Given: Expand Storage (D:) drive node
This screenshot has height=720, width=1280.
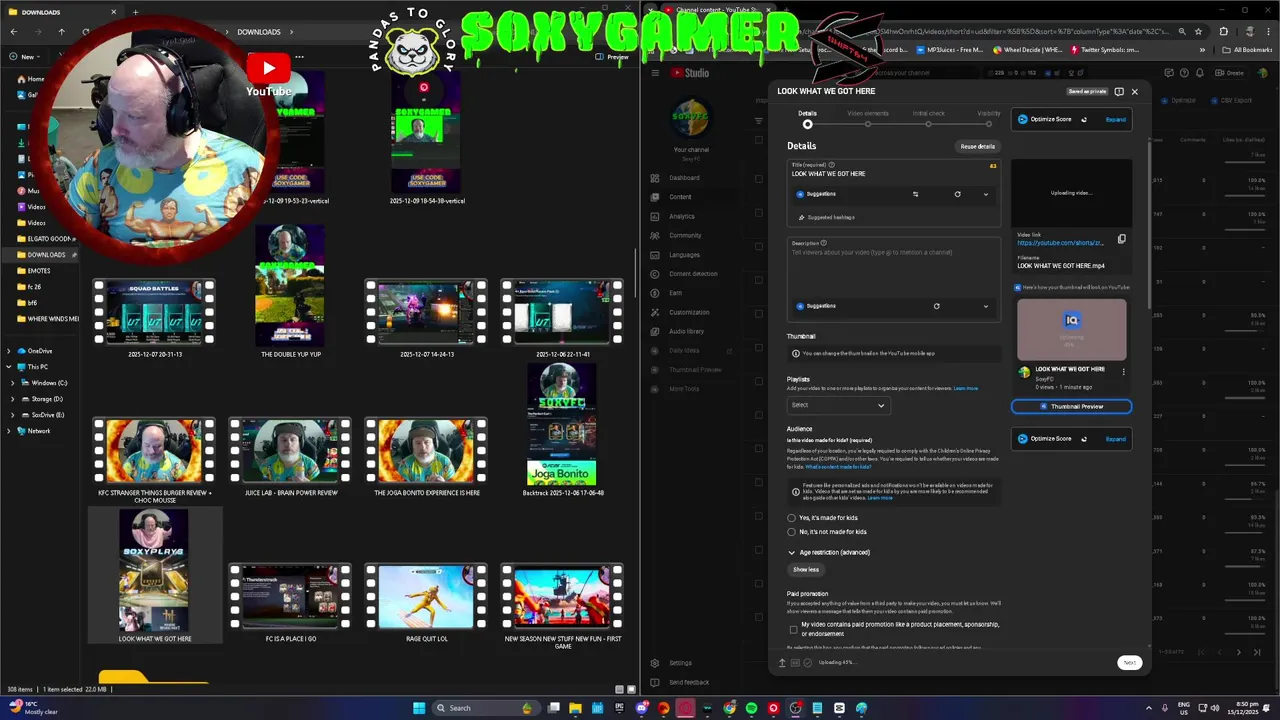Looking at the screenshot, I should [12, 399].
